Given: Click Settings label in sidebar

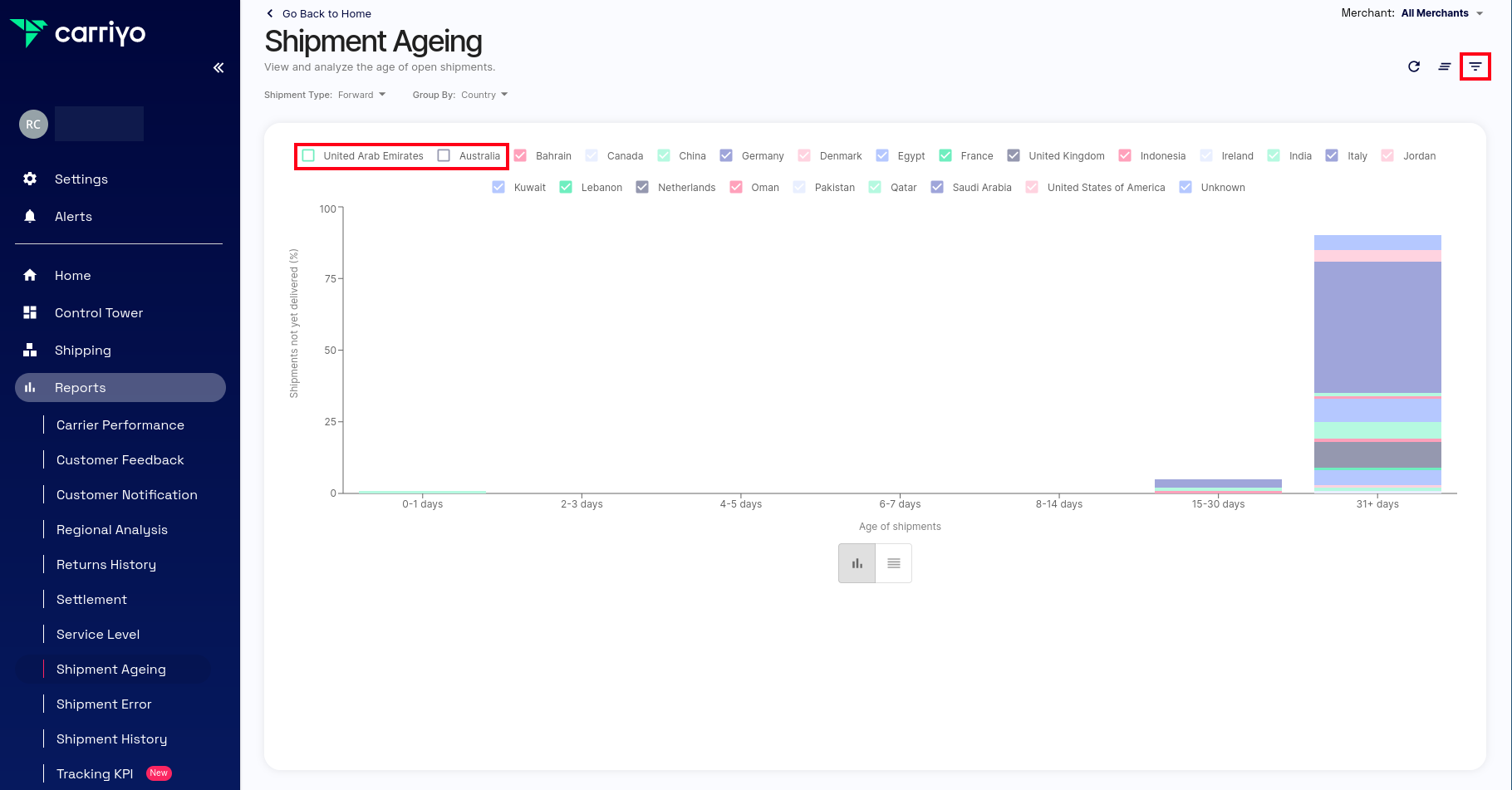Looking at the screenshot, I should point(81,179).
